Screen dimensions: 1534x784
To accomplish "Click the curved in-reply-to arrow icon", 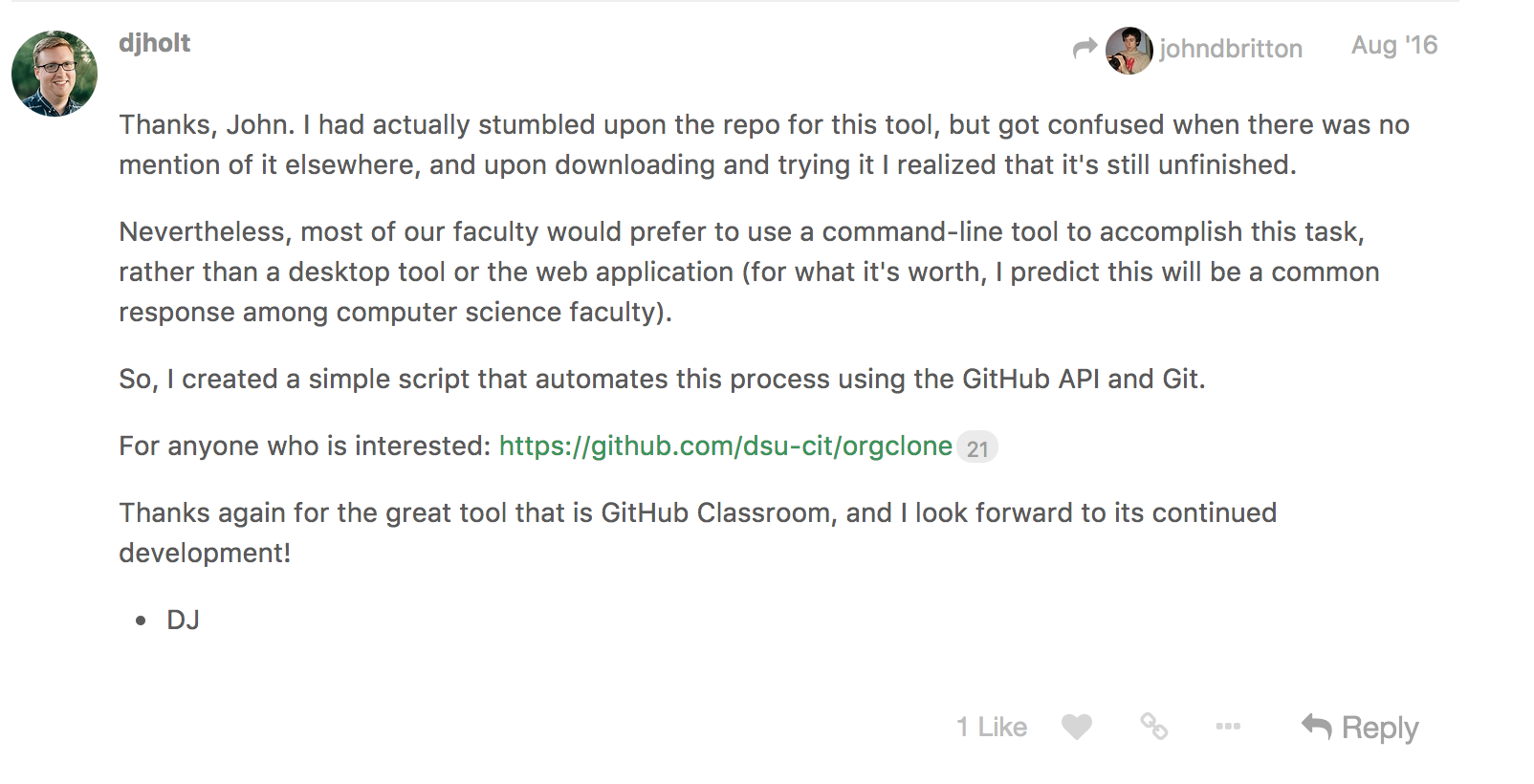I will pos(1085,48).
